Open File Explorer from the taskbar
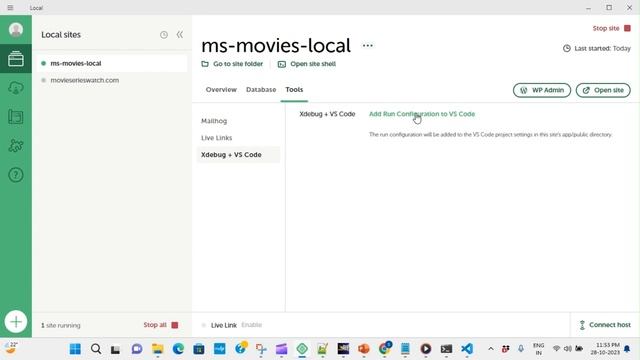Viewport: 640px width, 360px height. (158, 349)
